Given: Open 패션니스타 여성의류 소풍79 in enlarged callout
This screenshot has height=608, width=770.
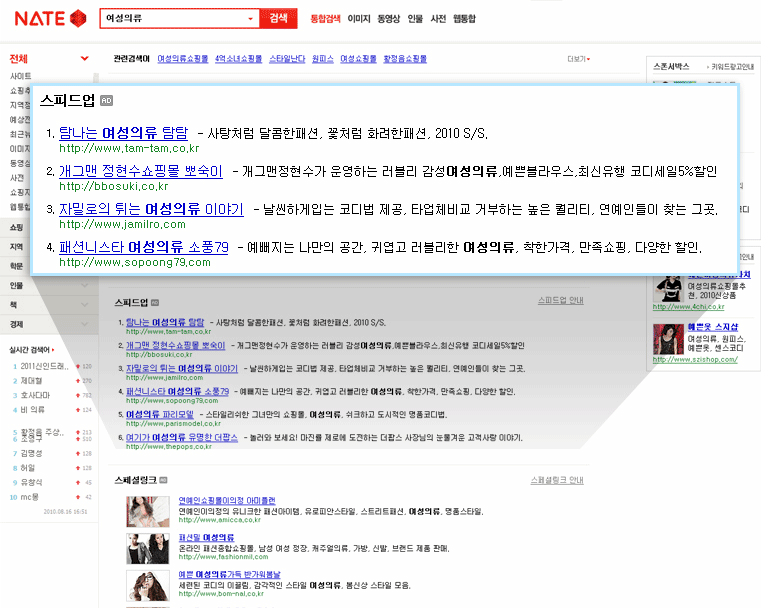Looking at the screenshot, I should (x=144, y=247).
